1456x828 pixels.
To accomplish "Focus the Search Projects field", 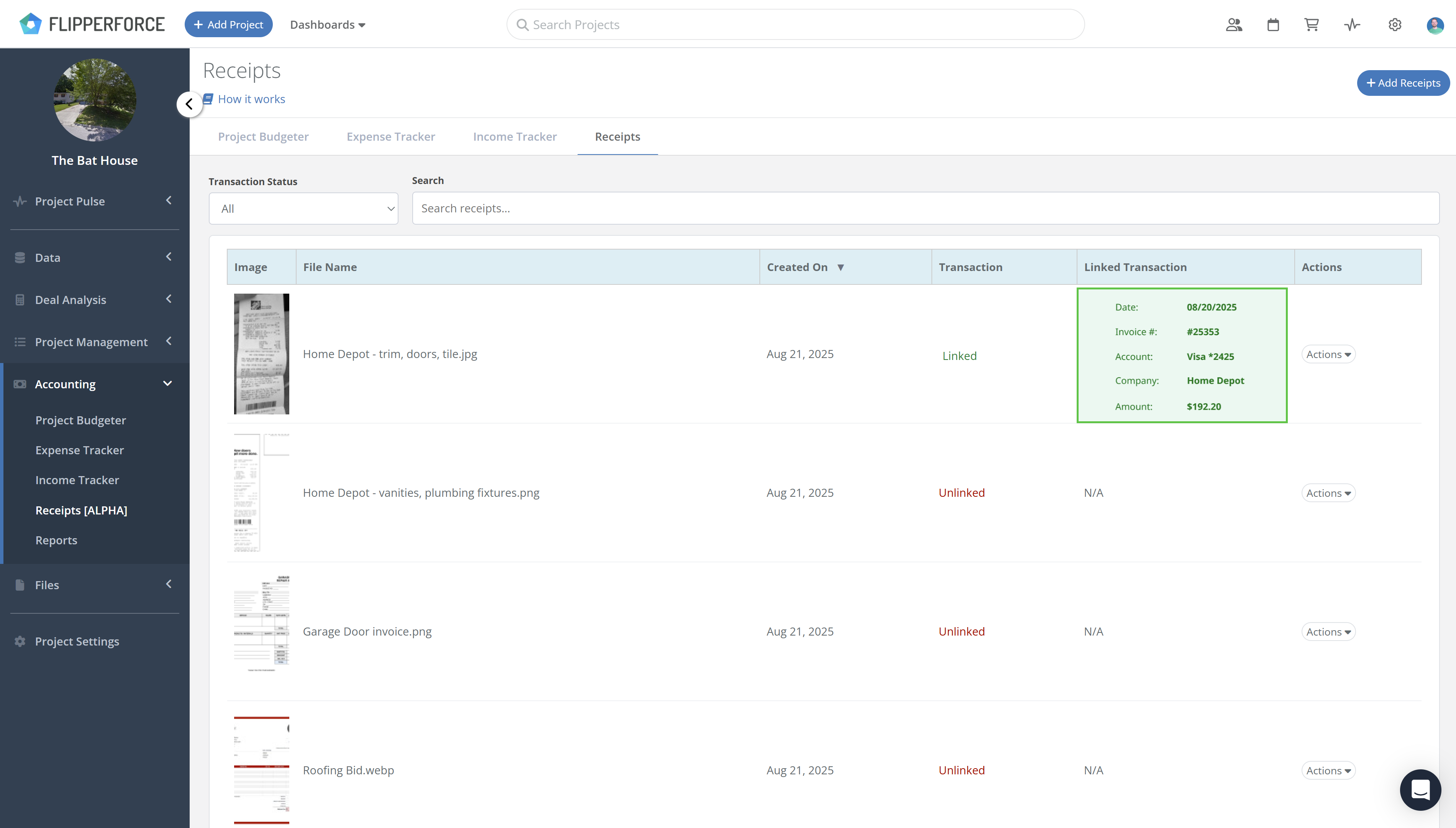I will coord(796,25).
